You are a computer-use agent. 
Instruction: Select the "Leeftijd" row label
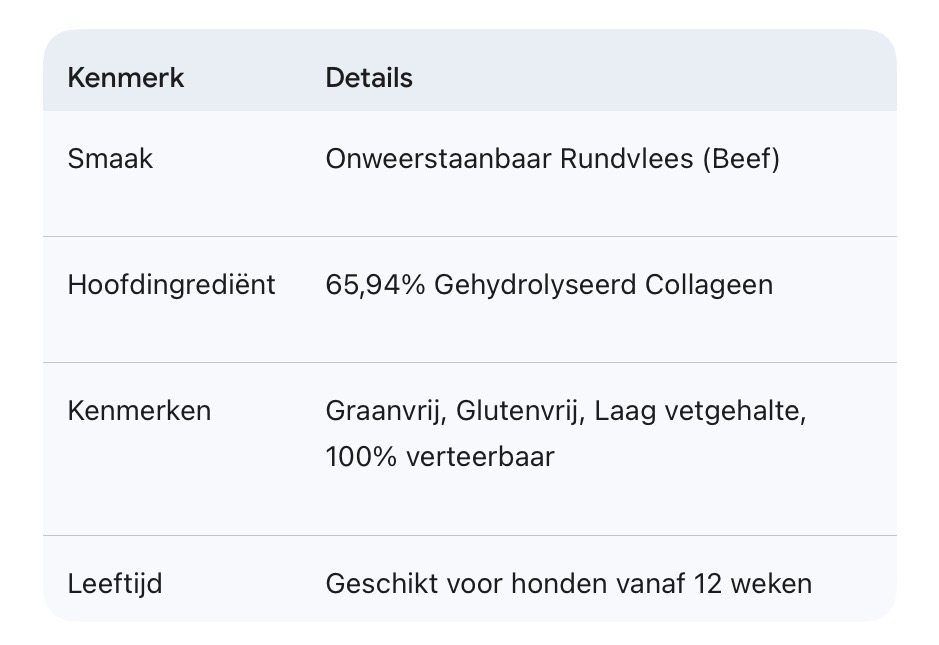click(x=115, y=583)
